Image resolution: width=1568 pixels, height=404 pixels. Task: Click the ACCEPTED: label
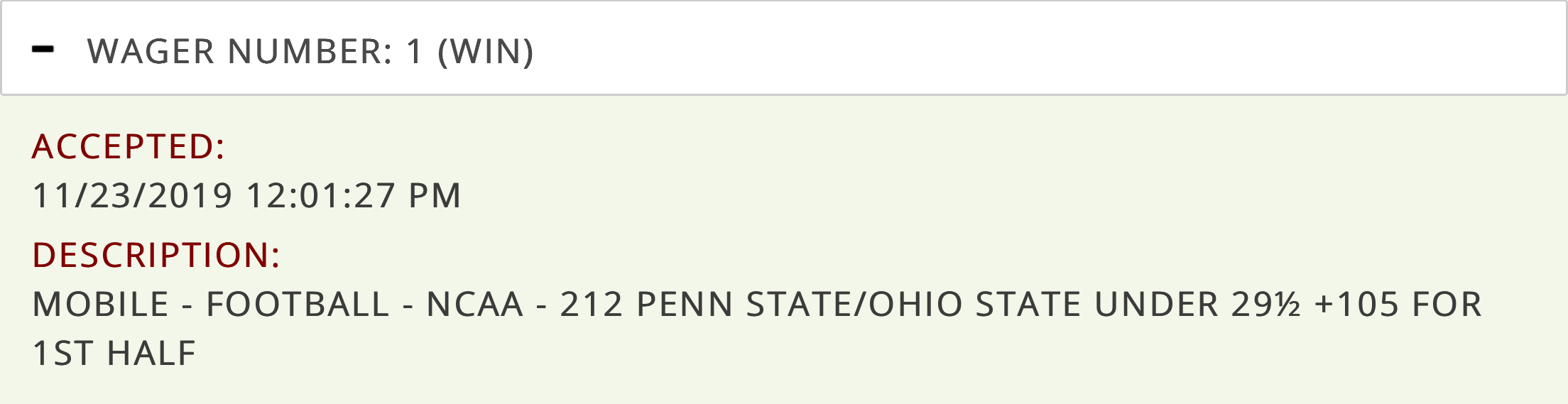(129, 147)
